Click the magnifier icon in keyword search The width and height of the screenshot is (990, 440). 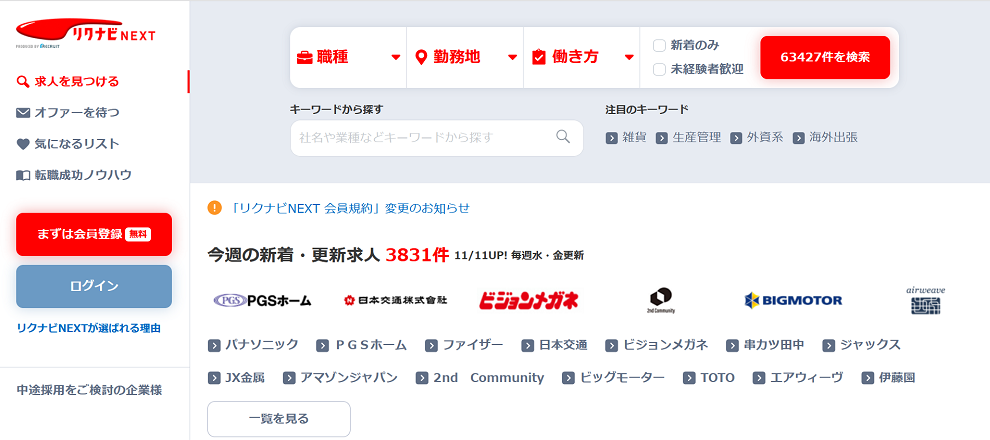point(563,137)
